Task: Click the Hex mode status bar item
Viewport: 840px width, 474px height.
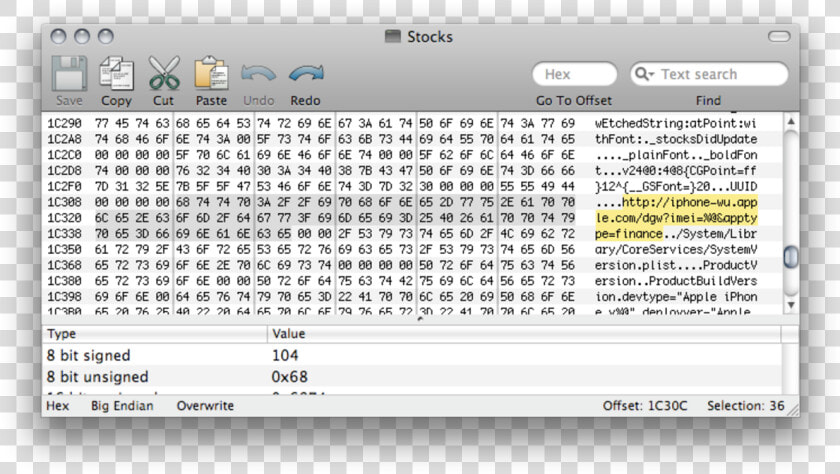Action: tap(57, 406)
